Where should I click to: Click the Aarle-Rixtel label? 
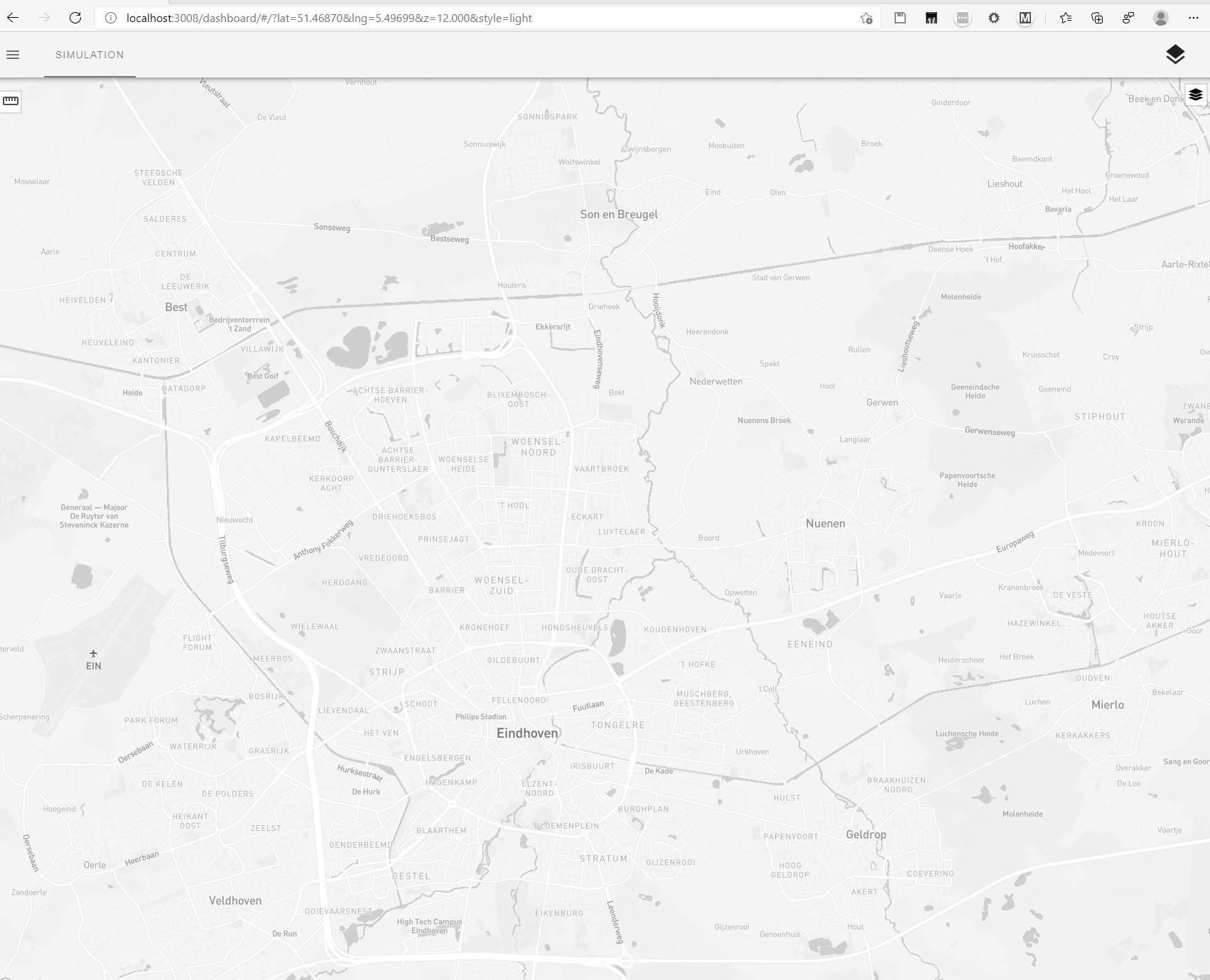[1184, 264]
